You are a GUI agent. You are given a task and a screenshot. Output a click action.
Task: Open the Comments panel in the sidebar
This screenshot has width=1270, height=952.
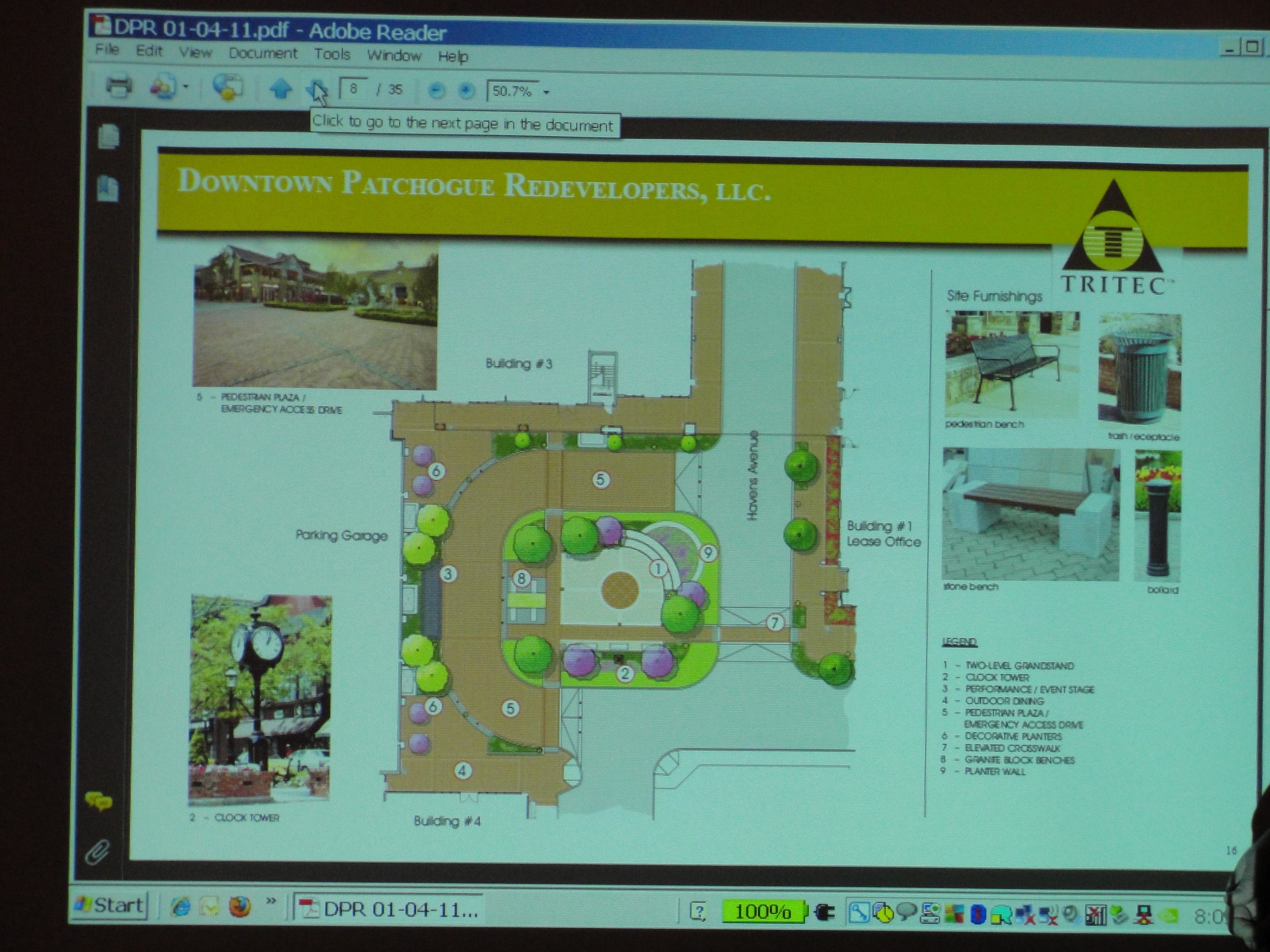[x=98, y=801]
